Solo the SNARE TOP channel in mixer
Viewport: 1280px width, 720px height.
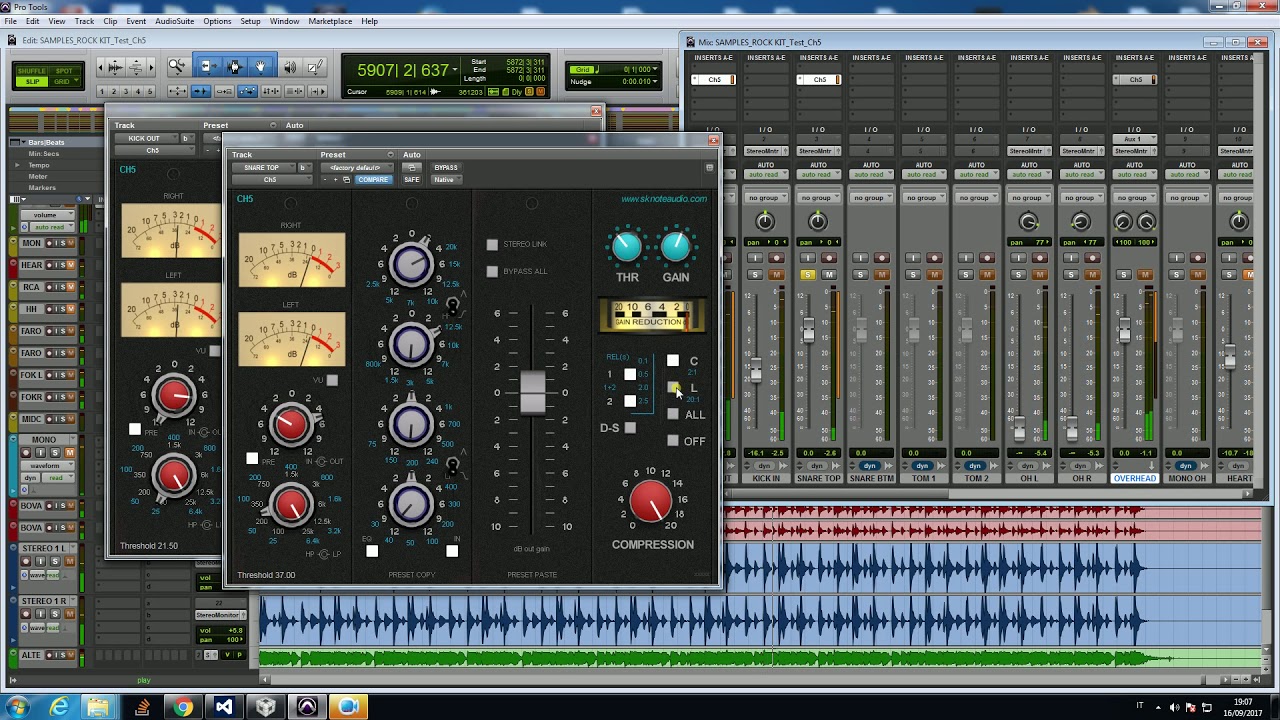808,275
